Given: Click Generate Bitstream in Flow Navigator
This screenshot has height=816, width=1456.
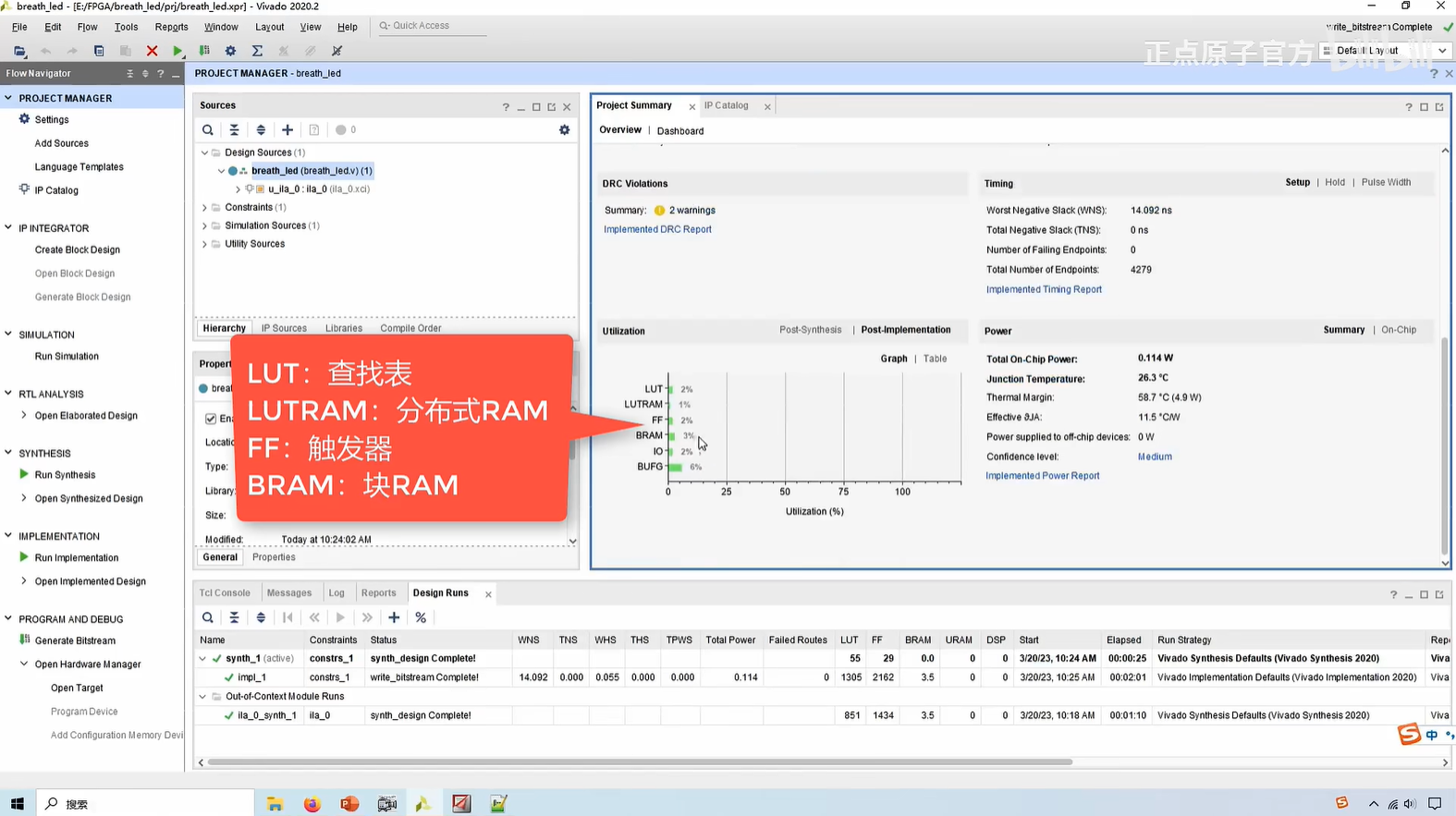Looking at the screenshot, I should click(x=75, y=641).
